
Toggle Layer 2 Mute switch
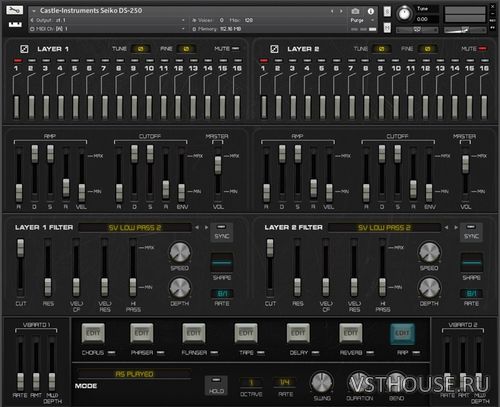(483, 49)
